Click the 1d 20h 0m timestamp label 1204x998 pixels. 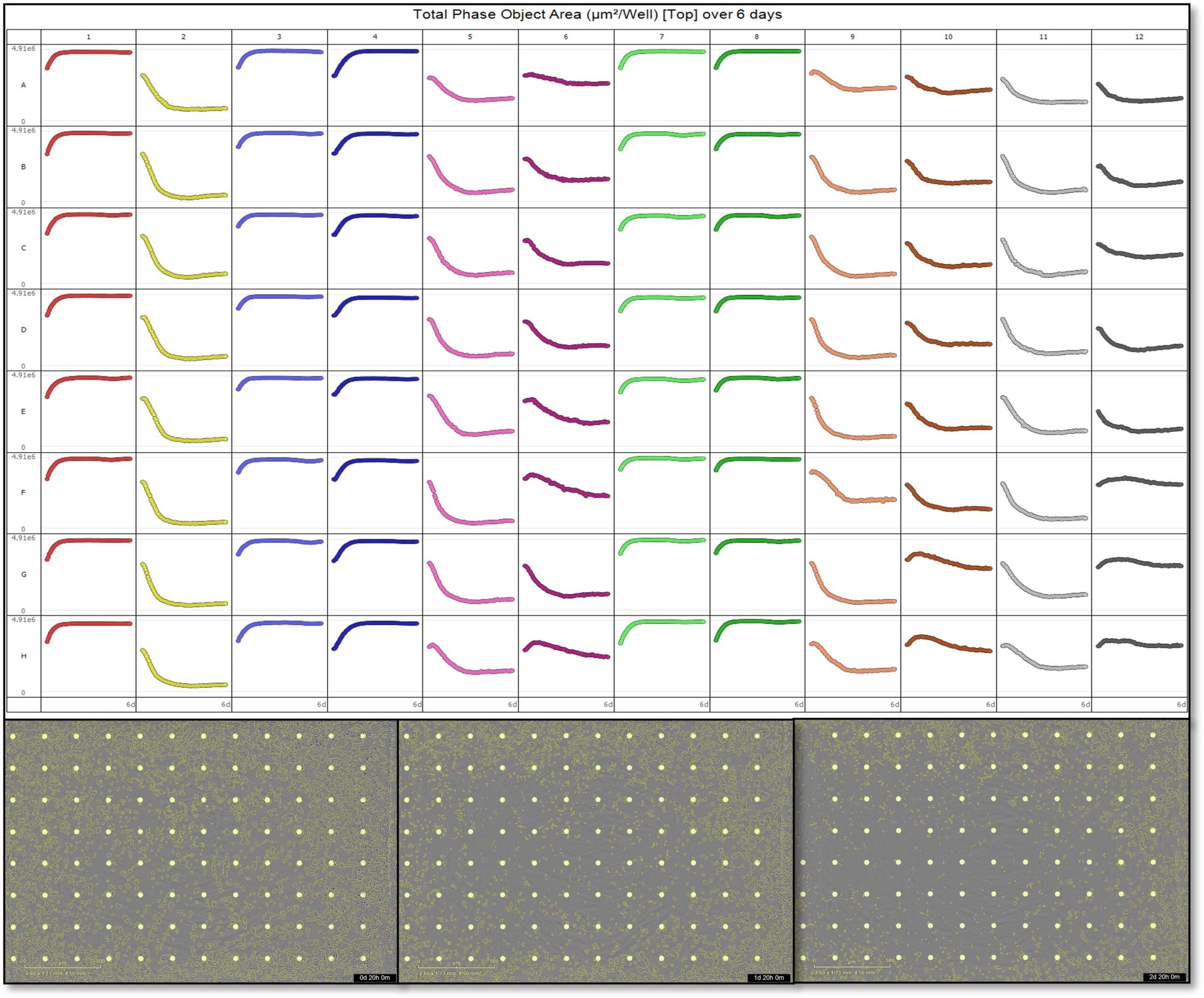(x=769, y=978)
